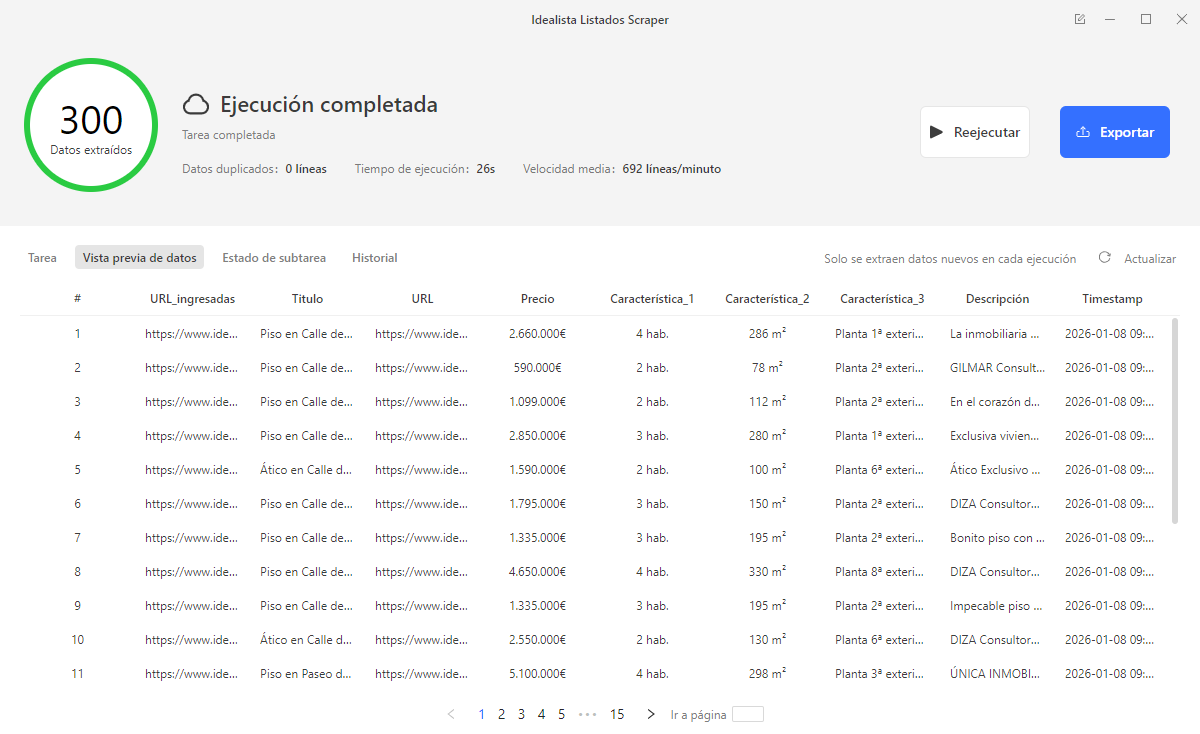Select Vista previa de datos tab

(139, 258)
